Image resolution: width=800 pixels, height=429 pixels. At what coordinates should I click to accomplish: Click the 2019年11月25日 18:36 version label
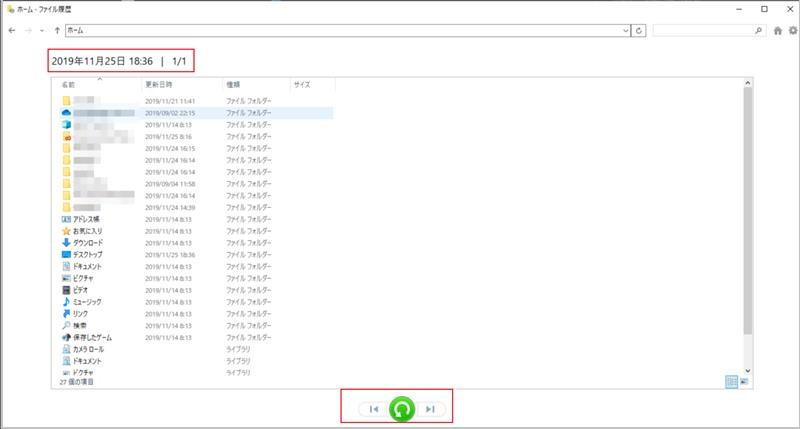pyautogui.click(x=102, y=61)
